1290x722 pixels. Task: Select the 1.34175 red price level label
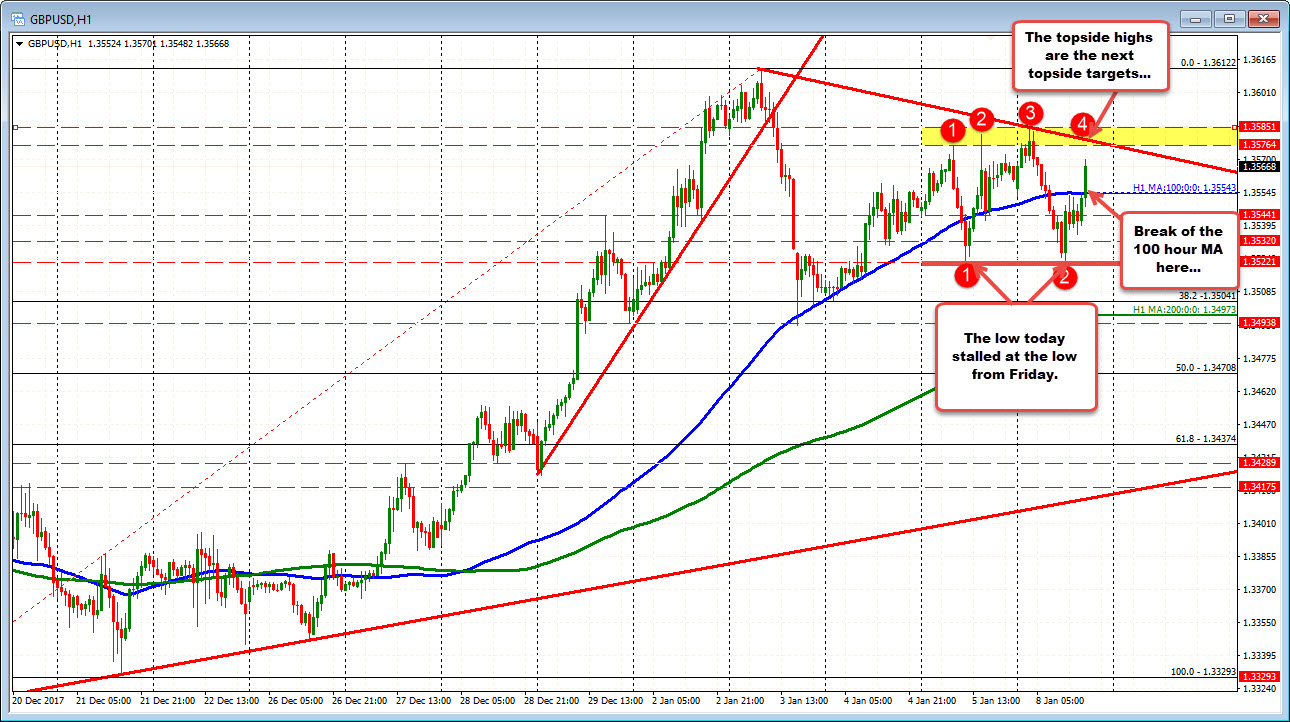1257,487
